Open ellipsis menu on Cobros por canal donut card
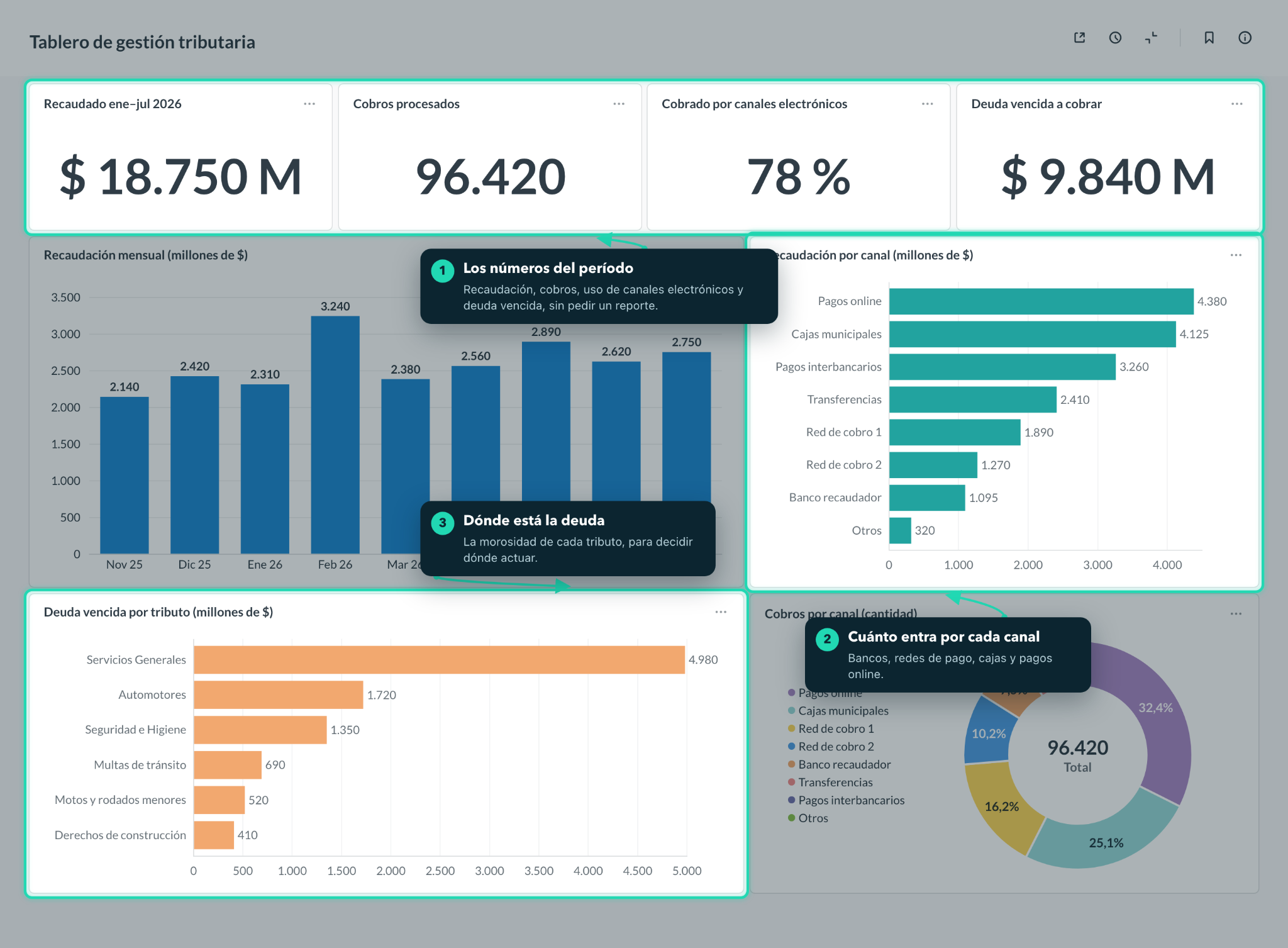The height and width of the screenshot is (948, 1288). 1236,613
